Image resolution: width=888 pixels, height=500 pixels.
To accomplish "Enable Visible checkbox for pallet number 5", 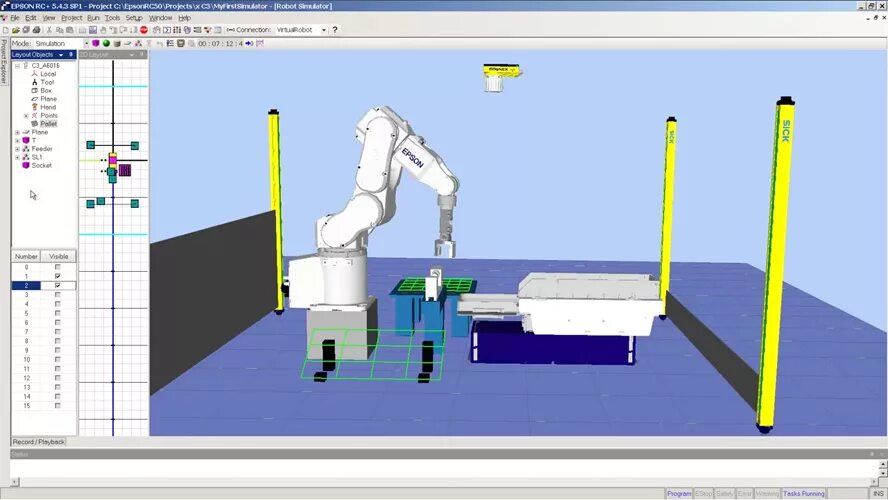I will (57, 313).
